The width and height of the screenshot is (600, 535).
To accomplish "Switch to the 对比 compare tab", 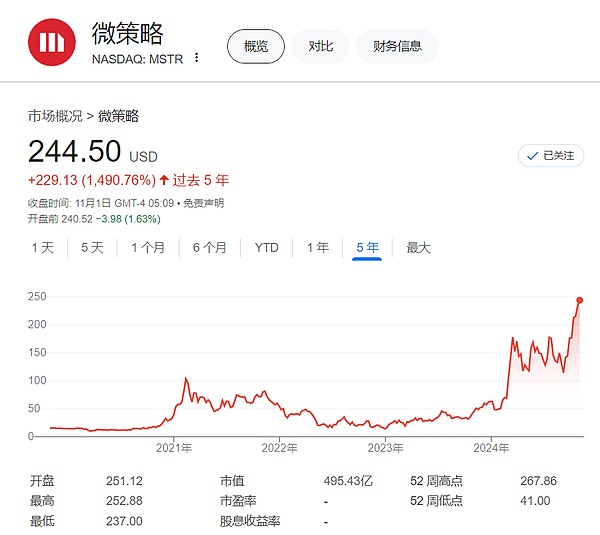I will 320,46.
